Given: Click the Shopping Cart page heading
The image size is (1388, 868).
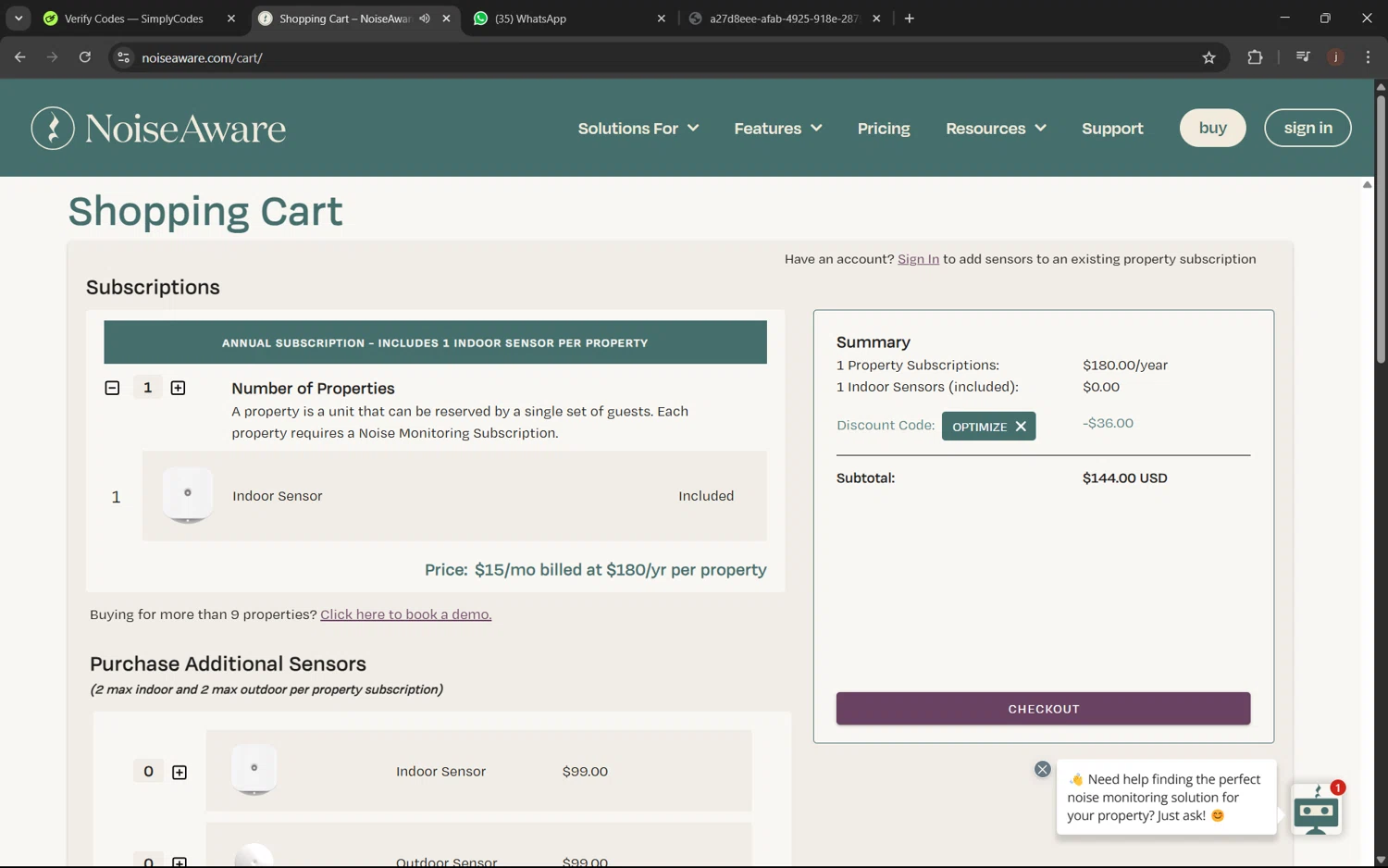Looking at the screenshot, I should (205, 212).
